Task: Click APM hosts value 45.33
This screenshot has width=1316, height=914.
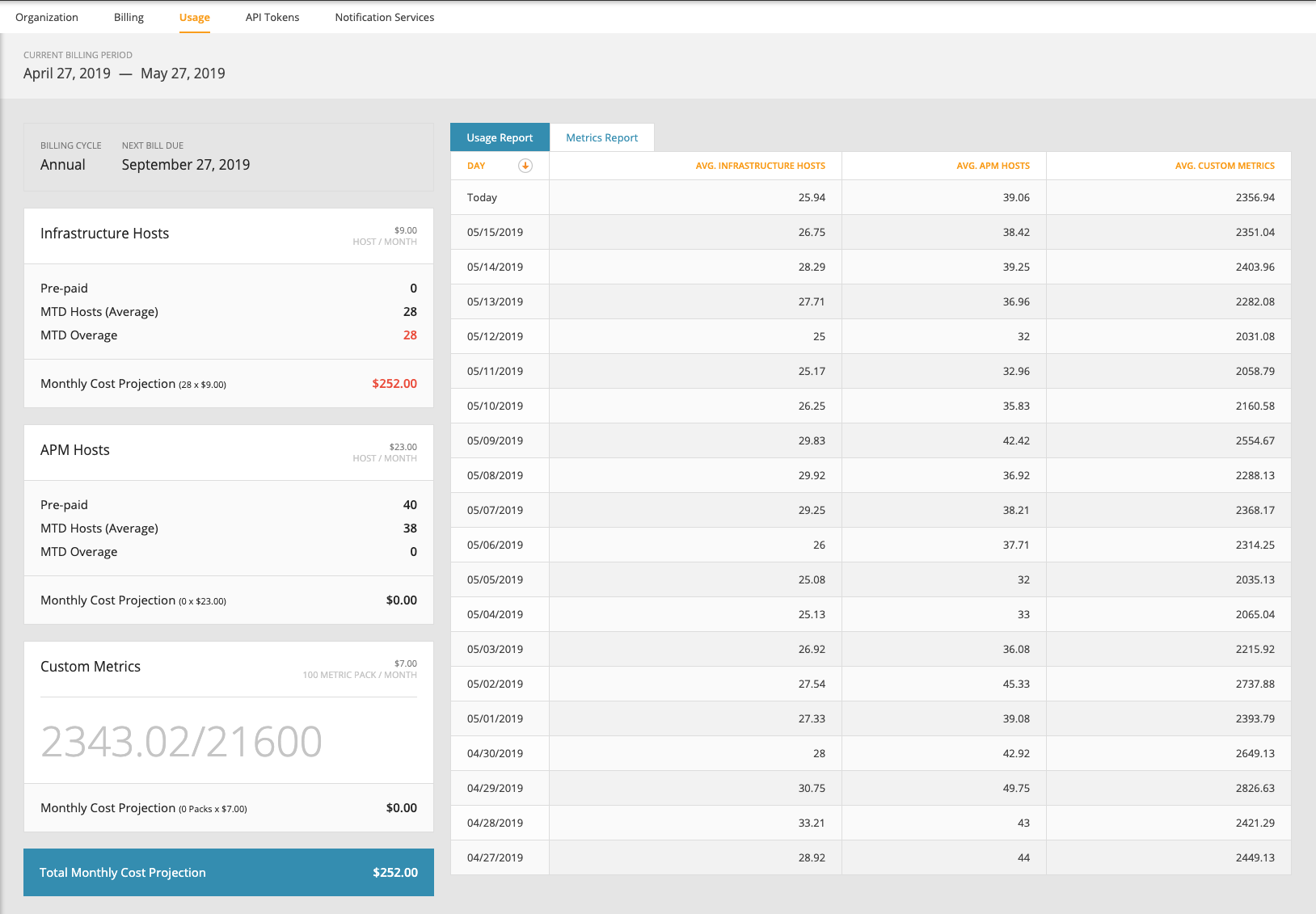Action: [x=1016, y=684]
